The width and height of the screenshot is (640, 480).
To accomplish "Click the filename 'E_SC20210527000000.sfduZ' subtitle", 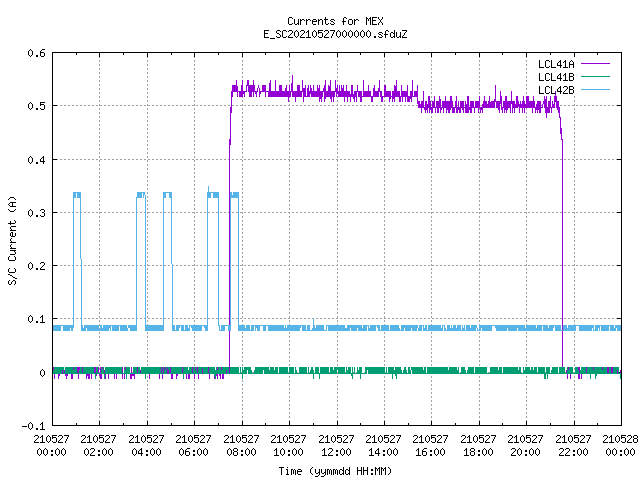I will point(335,34).
